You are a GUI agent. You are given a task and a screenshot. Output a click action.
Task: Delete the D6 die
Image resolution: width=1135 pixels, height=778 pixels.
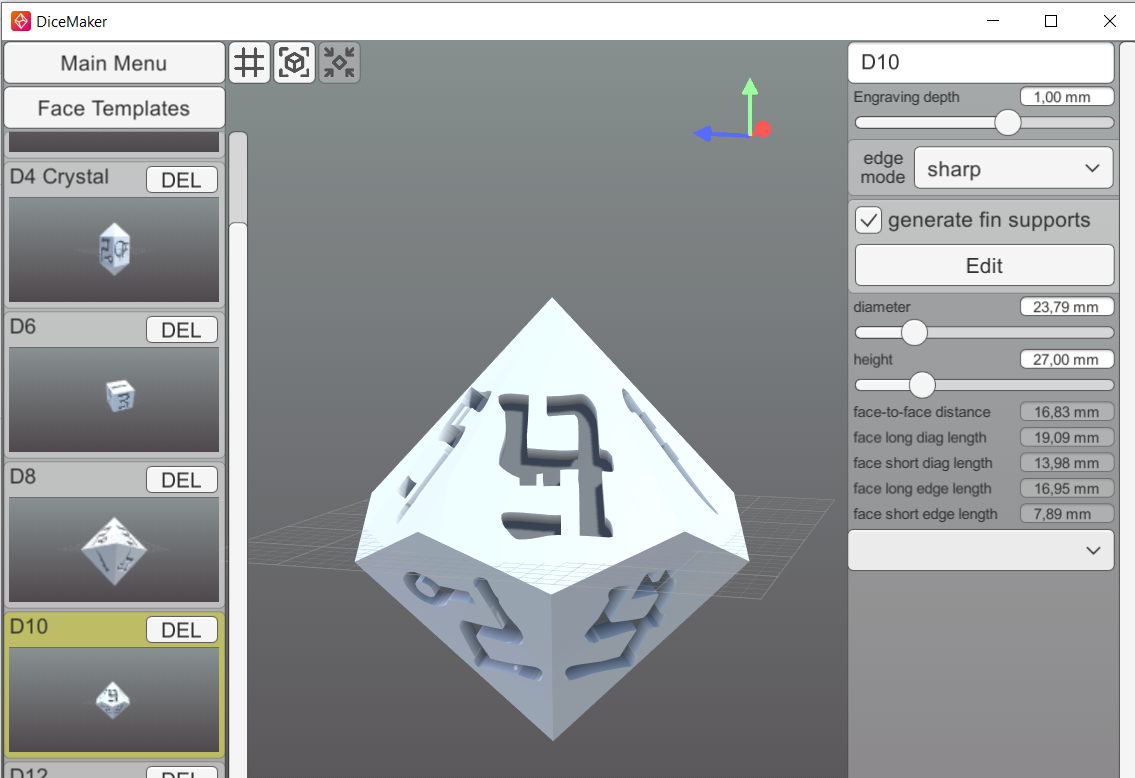[182, 329]
